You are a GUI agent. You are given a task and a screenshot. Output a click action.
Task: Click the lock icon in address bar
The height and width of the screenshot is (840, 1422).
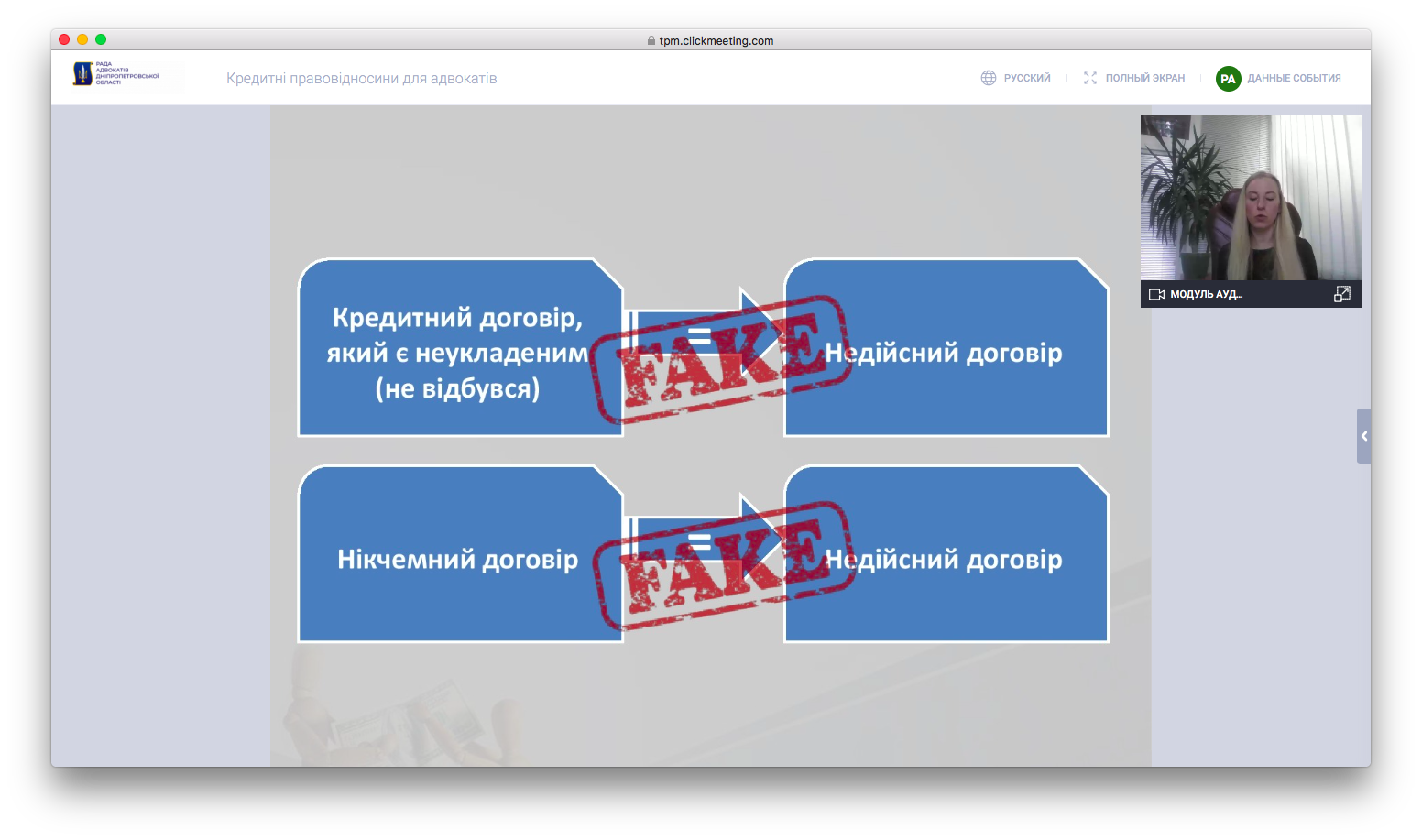pos(651,40)
